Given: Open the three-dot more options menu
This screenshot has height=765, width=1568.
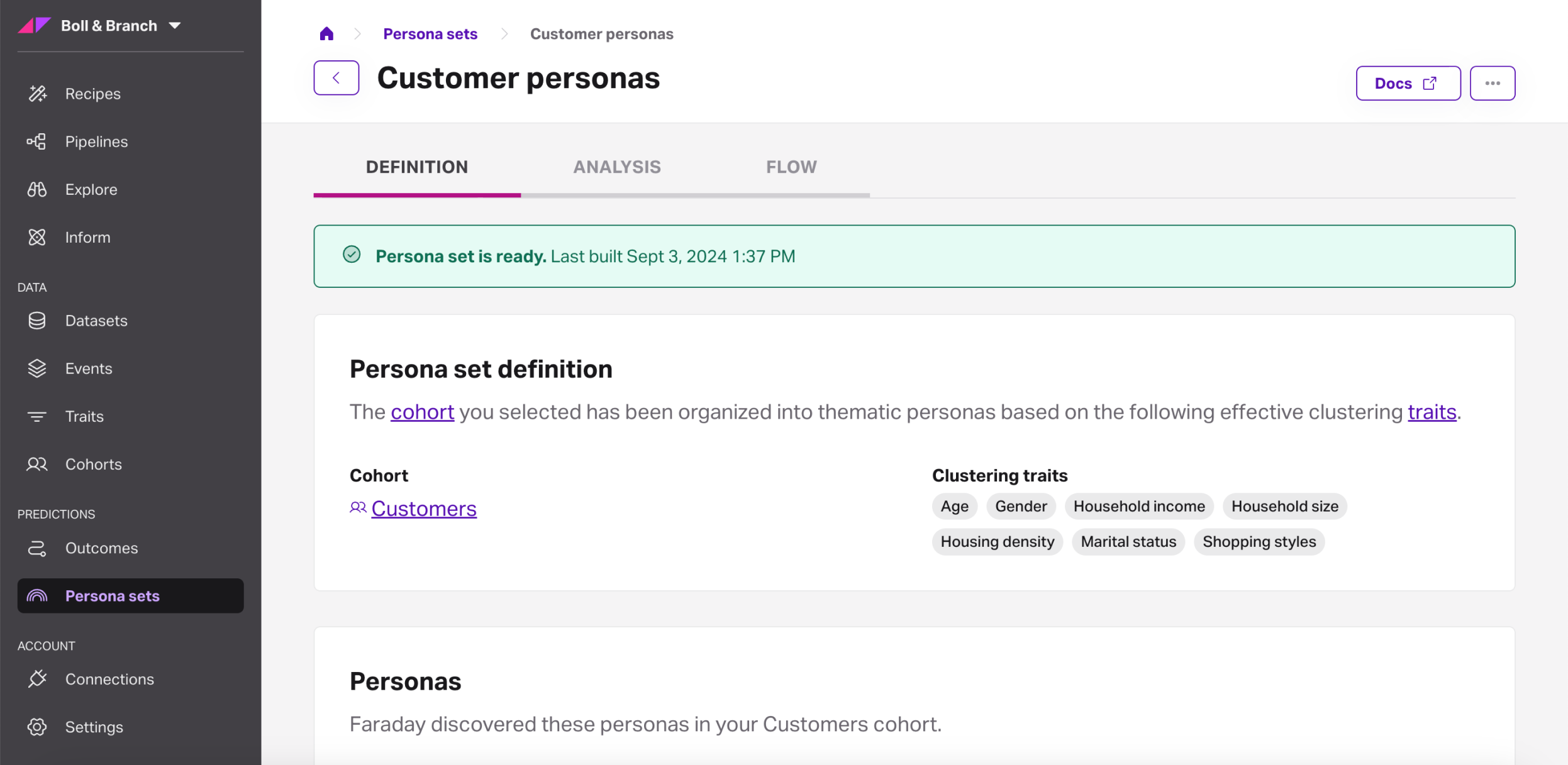Looking at the screenshot, I should pyautogui.click(x=1492, y=83).
